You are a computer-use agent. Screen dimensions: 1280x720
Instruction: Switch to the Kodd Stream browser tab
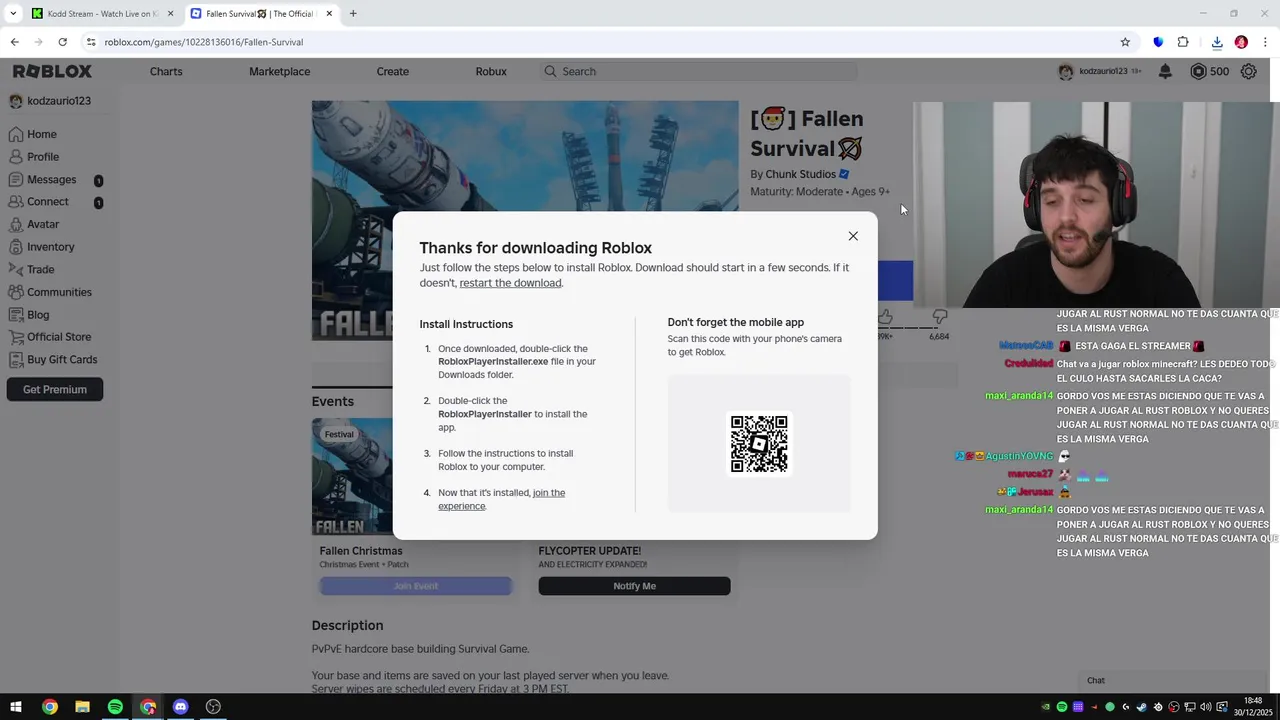click(102, 14)
